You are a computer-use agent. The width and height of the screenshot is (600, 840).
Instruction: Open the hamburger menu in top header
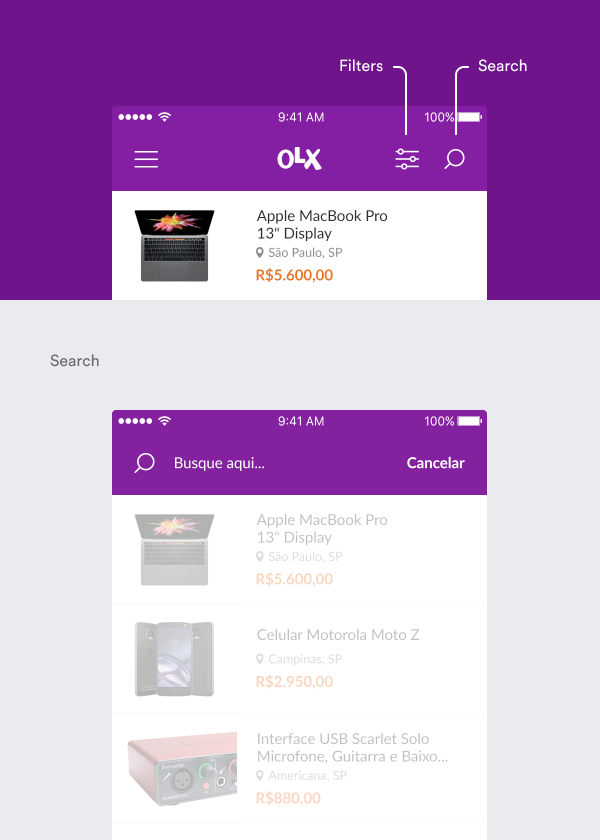146,159
